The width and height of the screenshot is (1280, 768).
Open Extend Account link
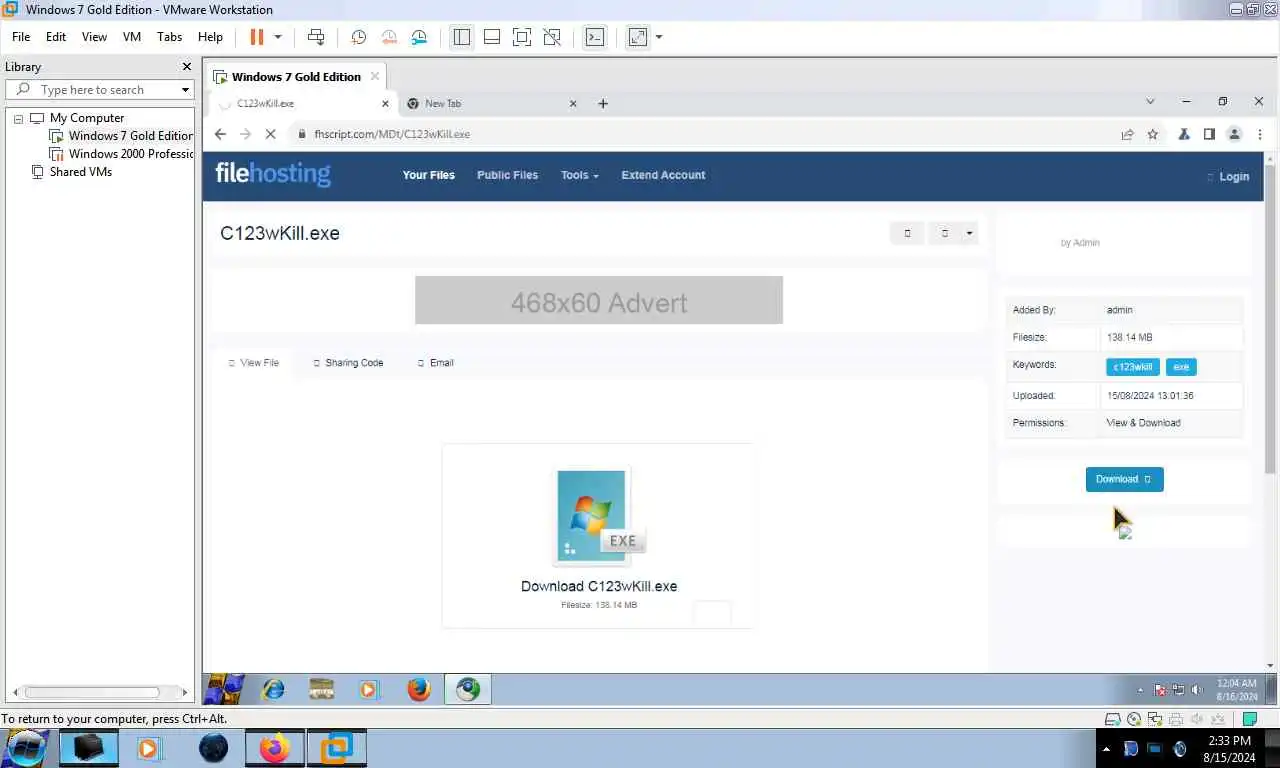click(663, 175)
